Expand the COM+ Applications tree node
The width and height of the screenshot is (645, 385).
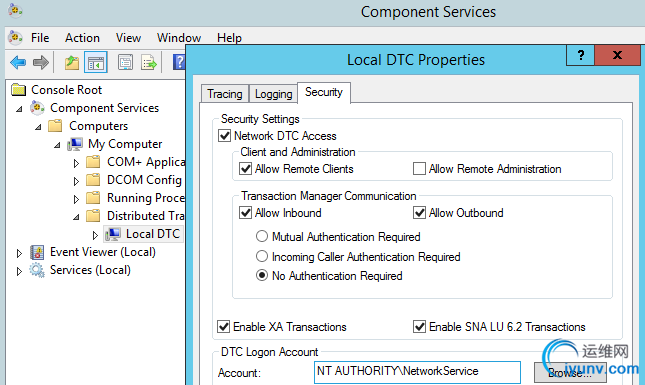(x=76, y=163)
